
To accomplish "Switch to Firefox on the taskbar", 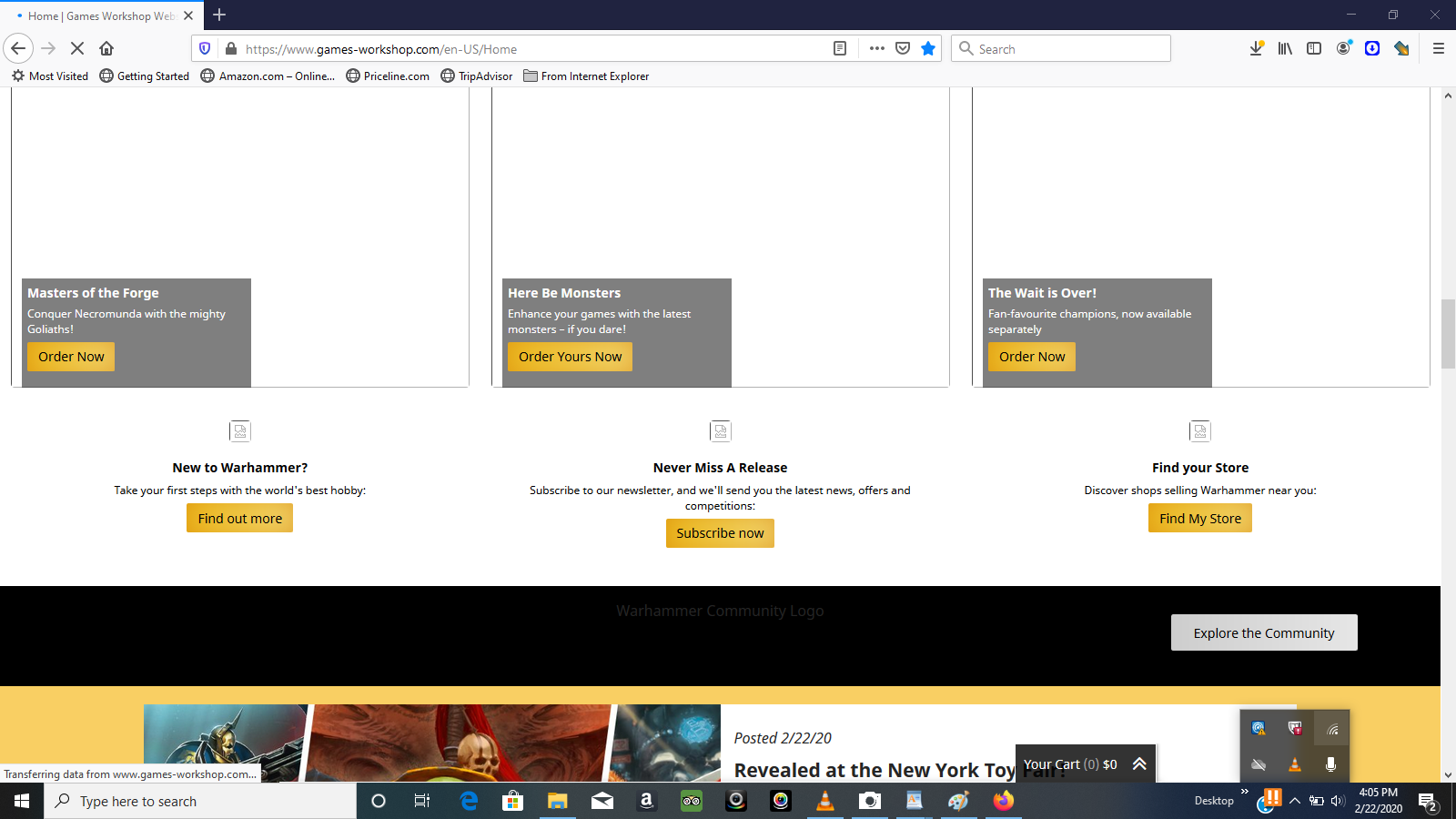I will tap(1003, 801).
